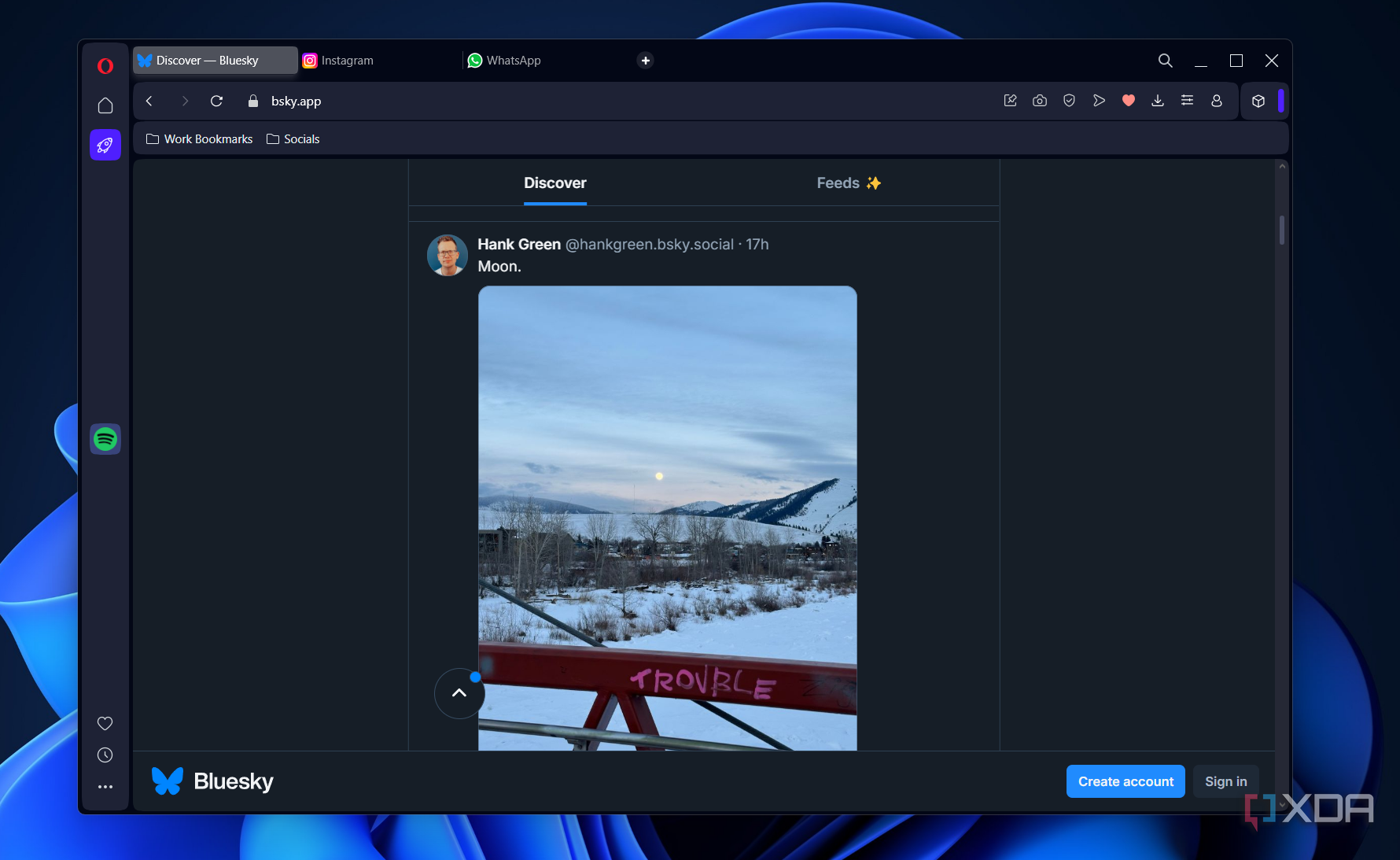This screenshot has width=1400, height=860.
Task: Open sidebar three-dots setup menu
Action: (x=105, y=787)
